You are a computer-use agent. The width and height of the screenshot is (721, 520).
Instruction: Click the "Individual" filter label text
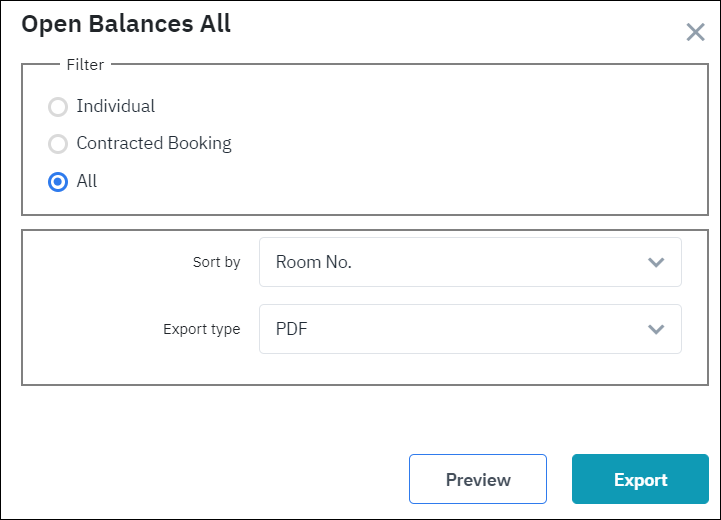point(115,106)
